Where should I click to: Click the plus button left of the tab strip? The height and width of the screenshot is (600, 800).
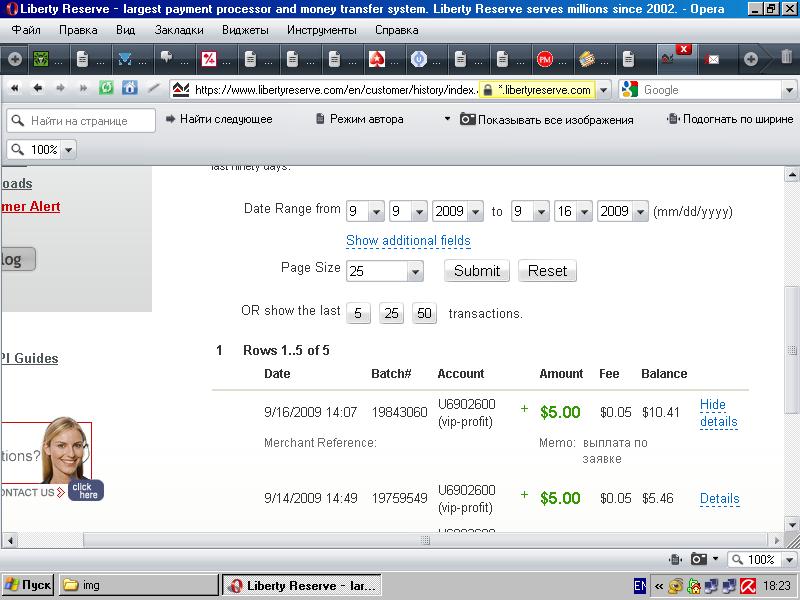(x=15, y=59)
